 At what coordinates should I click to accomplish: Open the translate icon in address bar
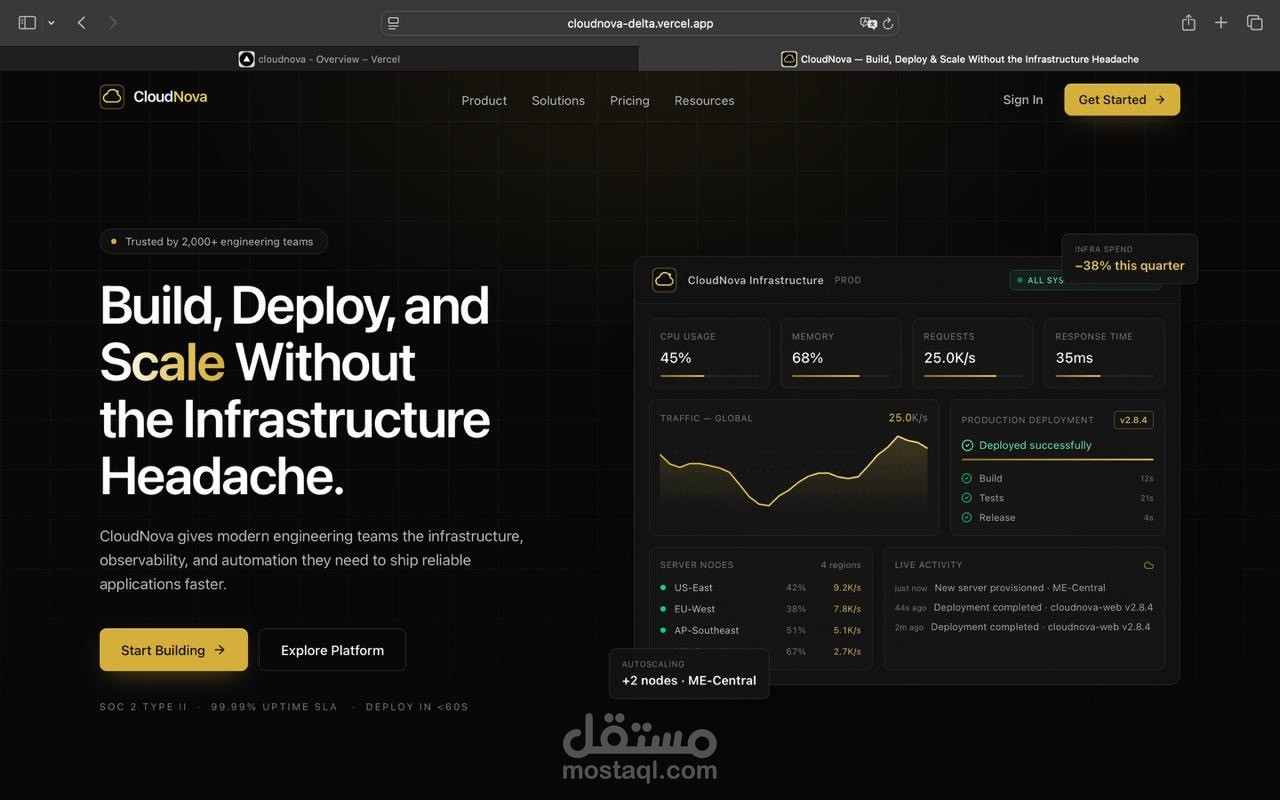pyautogui.click(x=868, y=23)
